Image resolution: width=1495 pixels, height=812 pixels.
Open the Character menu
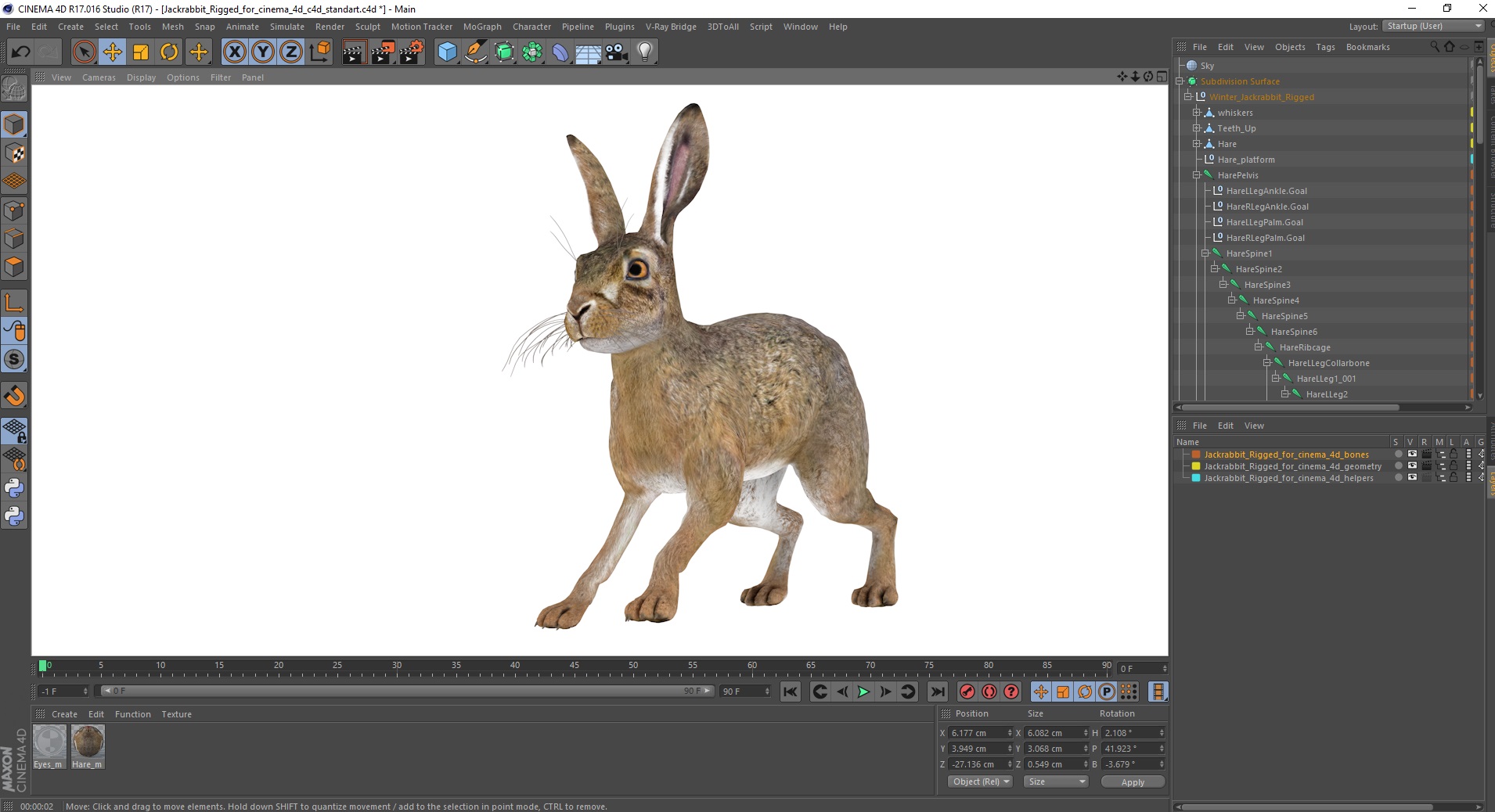tap(531, 27)
